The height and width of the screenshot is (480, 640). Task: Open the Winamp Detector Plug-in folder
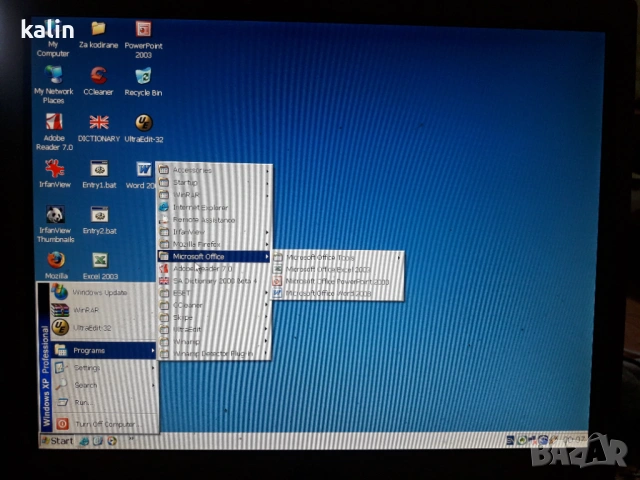coord(215,353)
